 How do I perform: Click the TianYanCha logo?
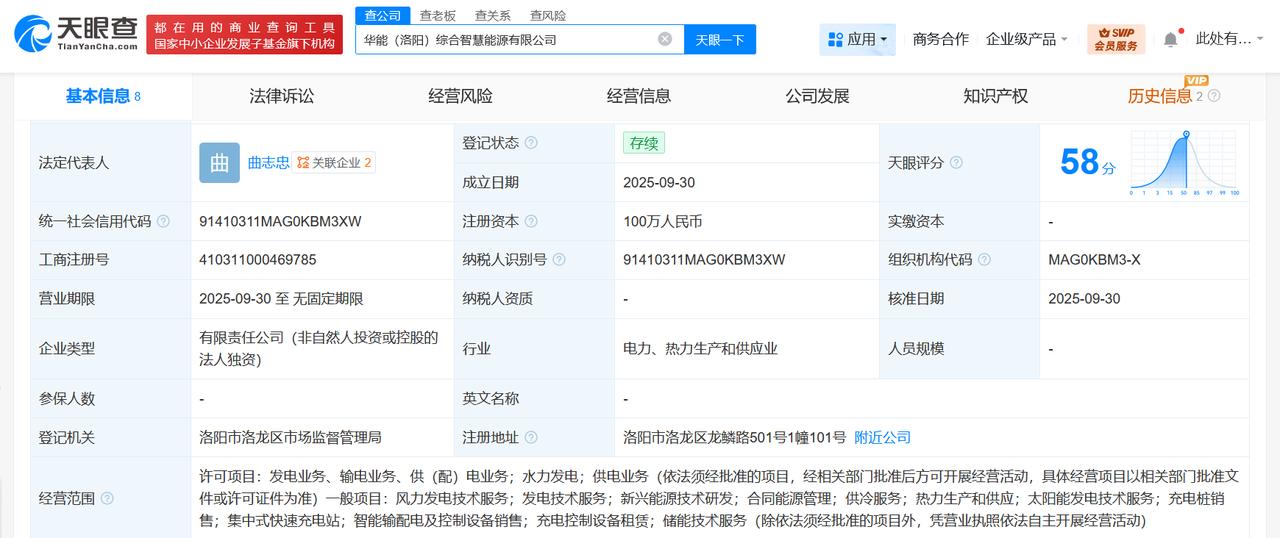[x=76, y=33]
